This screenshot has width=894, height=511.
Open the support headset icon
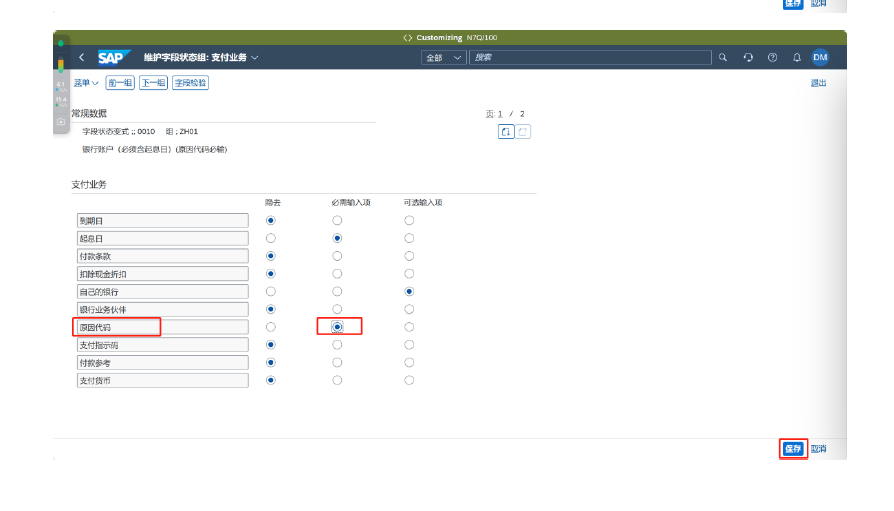[748, 58]
